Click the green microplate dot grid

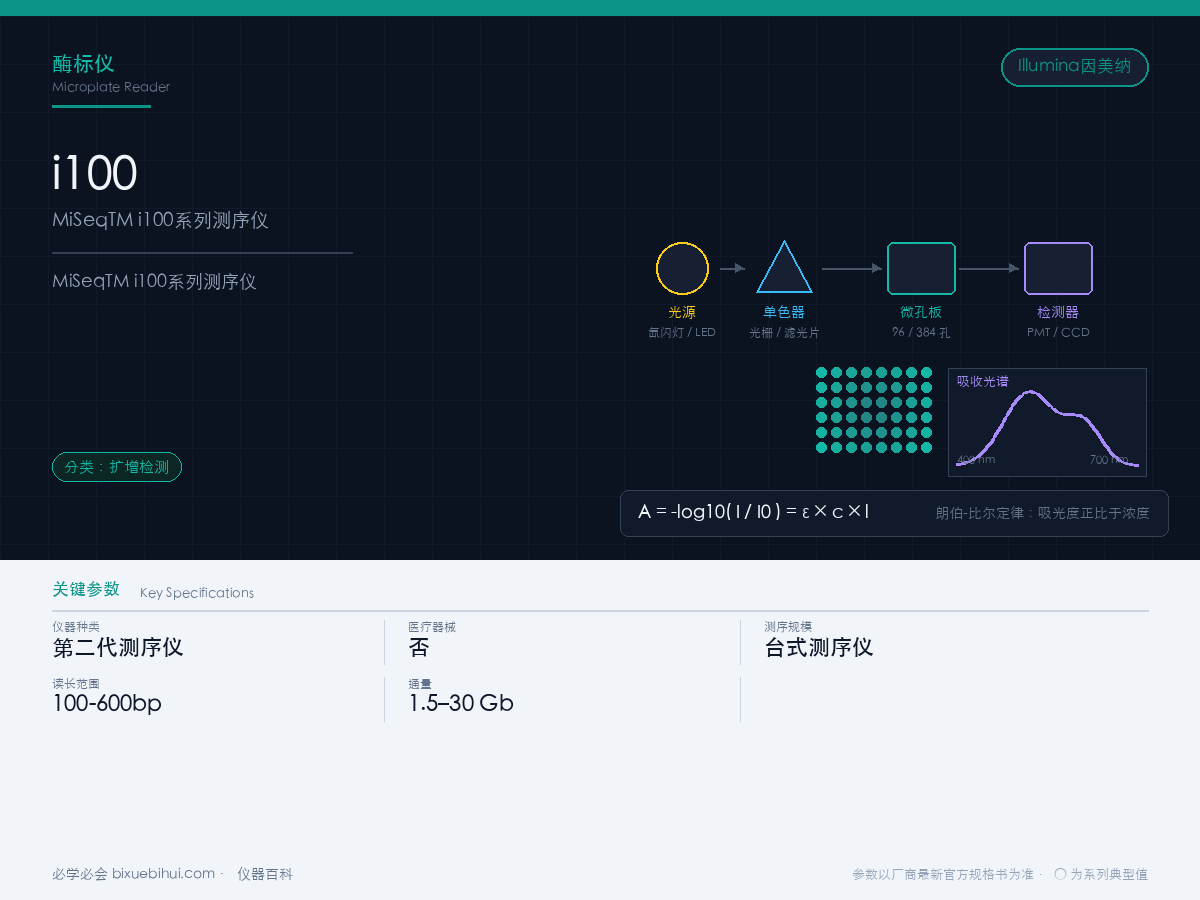(874, 410)
